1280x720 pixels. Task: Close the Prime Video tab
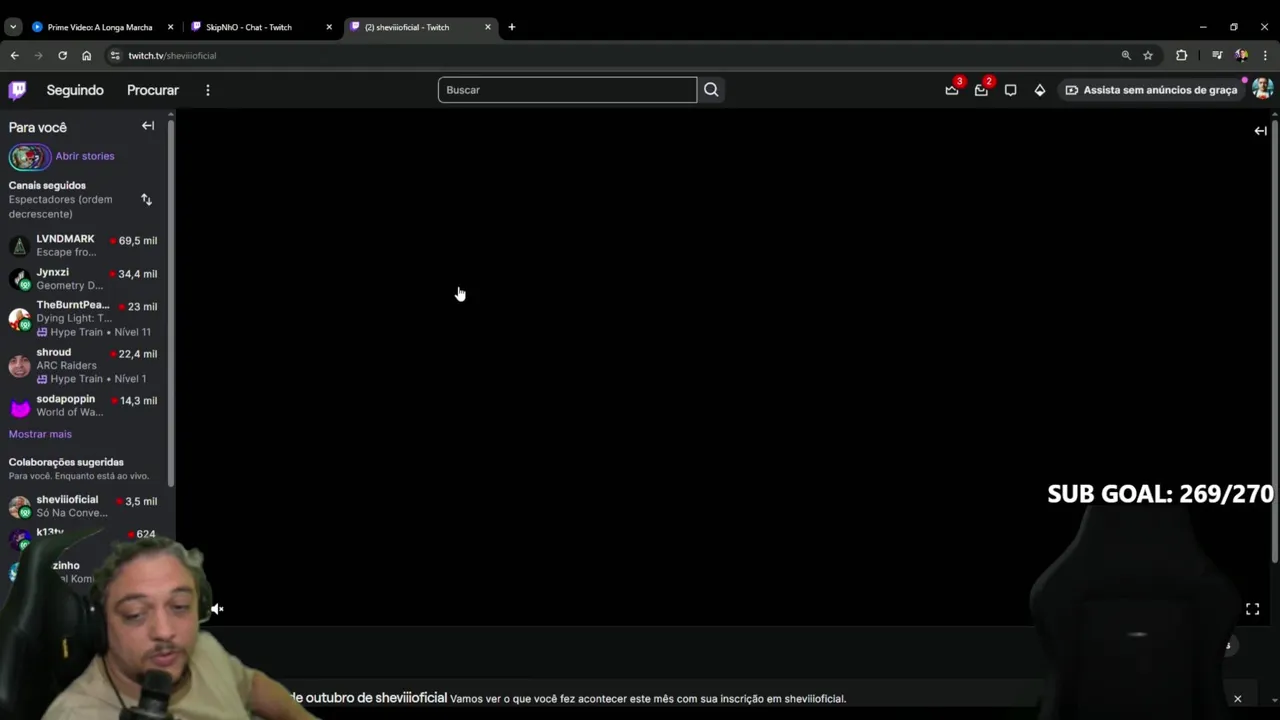point(170,27)
